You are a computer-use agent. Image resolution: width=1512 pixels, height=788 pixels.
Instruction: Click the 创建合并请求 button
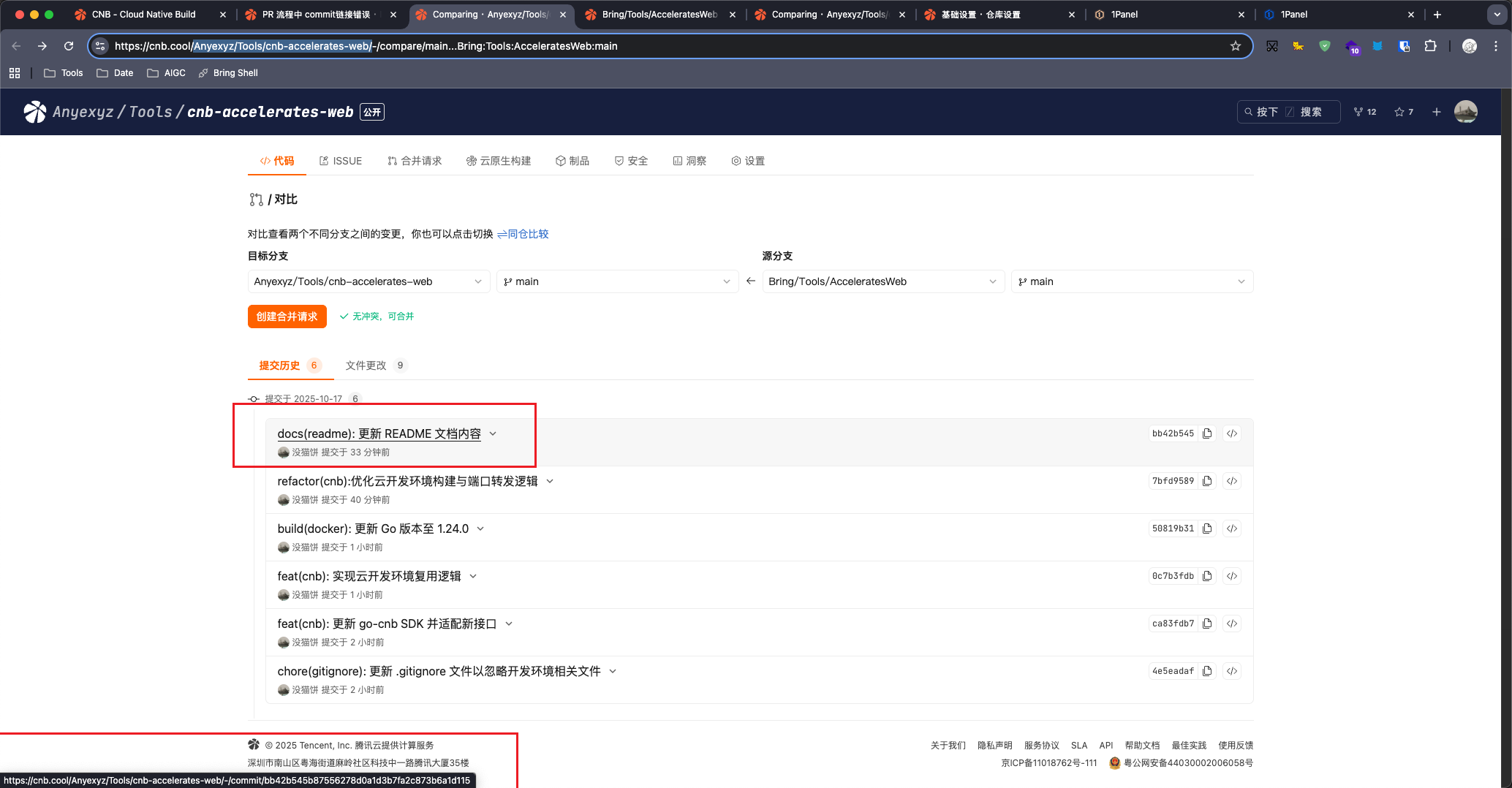point(287,317)
